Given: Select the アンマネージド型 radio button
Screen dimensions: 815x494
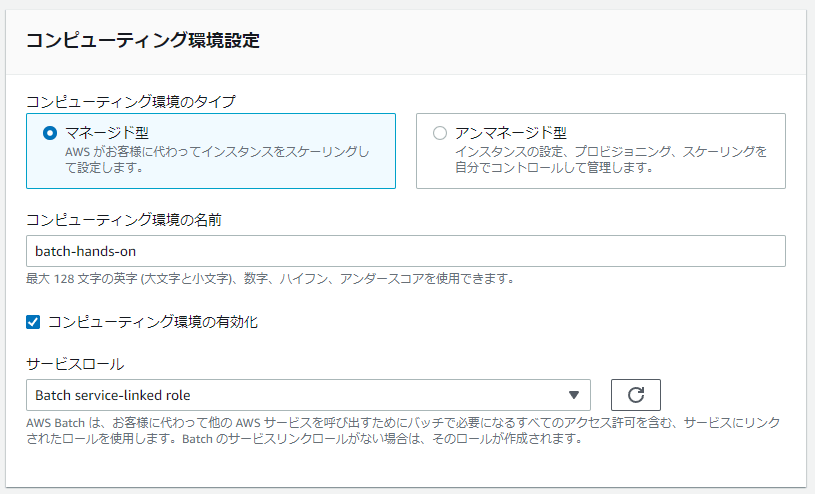Looking at the screenshot, I should [x=440, y=133].
